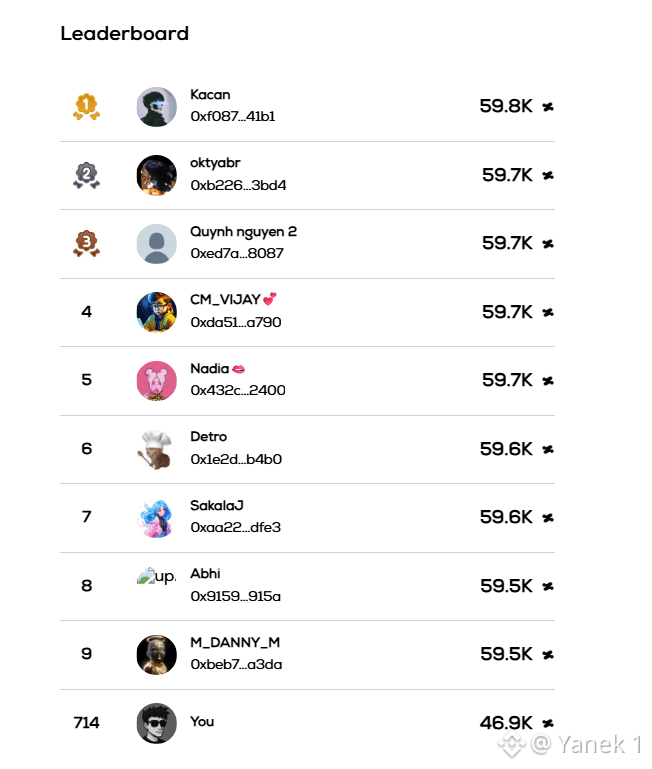Click Abhi's broken image avatar
652x769 pixels.
[156, 576]
